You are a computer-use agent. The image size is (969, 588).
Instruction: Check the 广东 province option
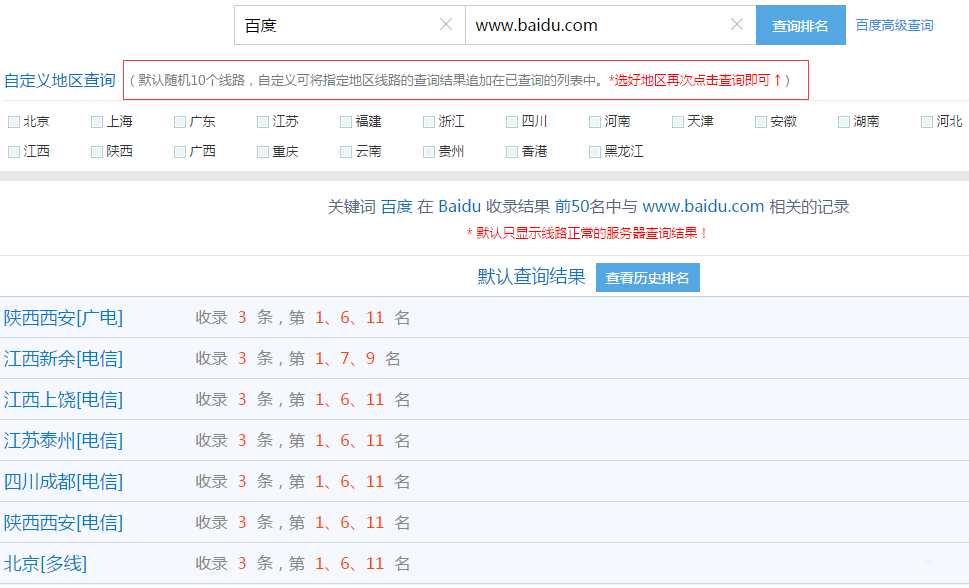point(181,120)
